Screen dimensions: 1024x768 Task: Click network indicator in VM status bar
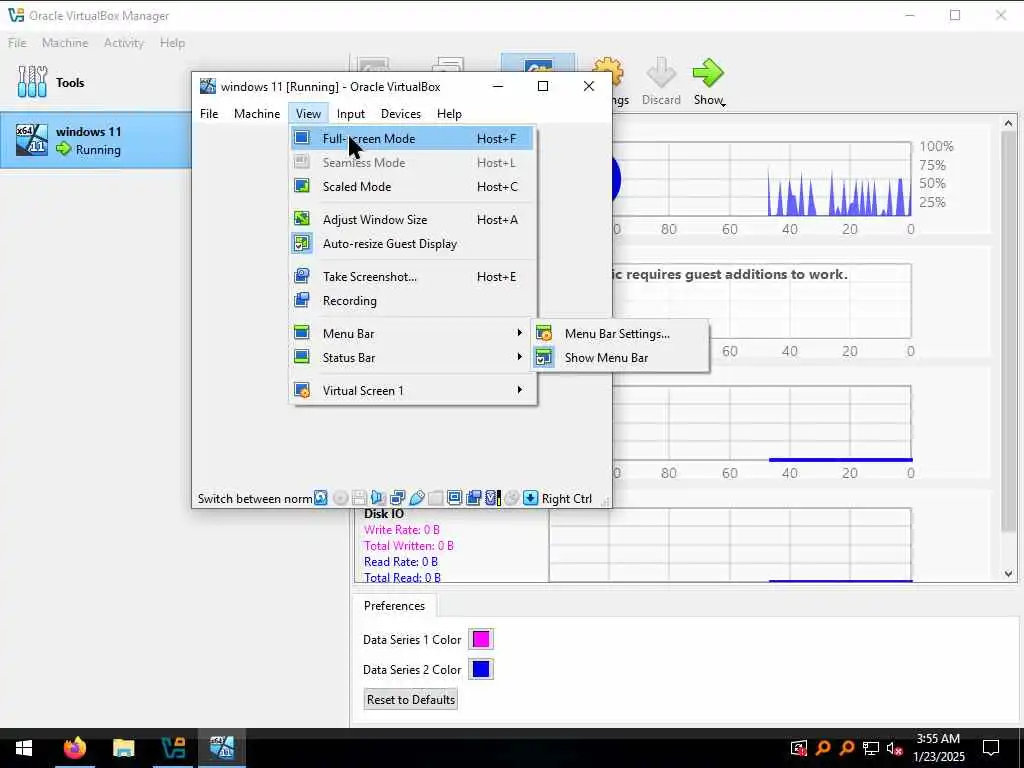pos(397,498)
